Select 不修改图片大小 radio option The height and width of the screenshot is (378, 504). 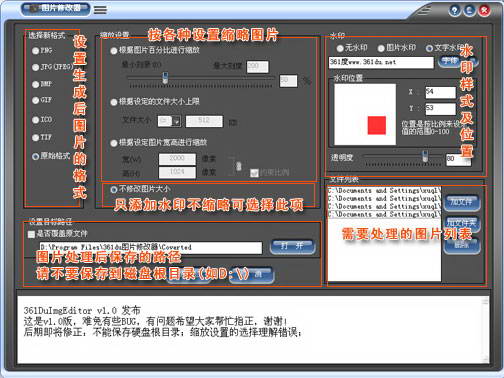[x=114, y=189]
